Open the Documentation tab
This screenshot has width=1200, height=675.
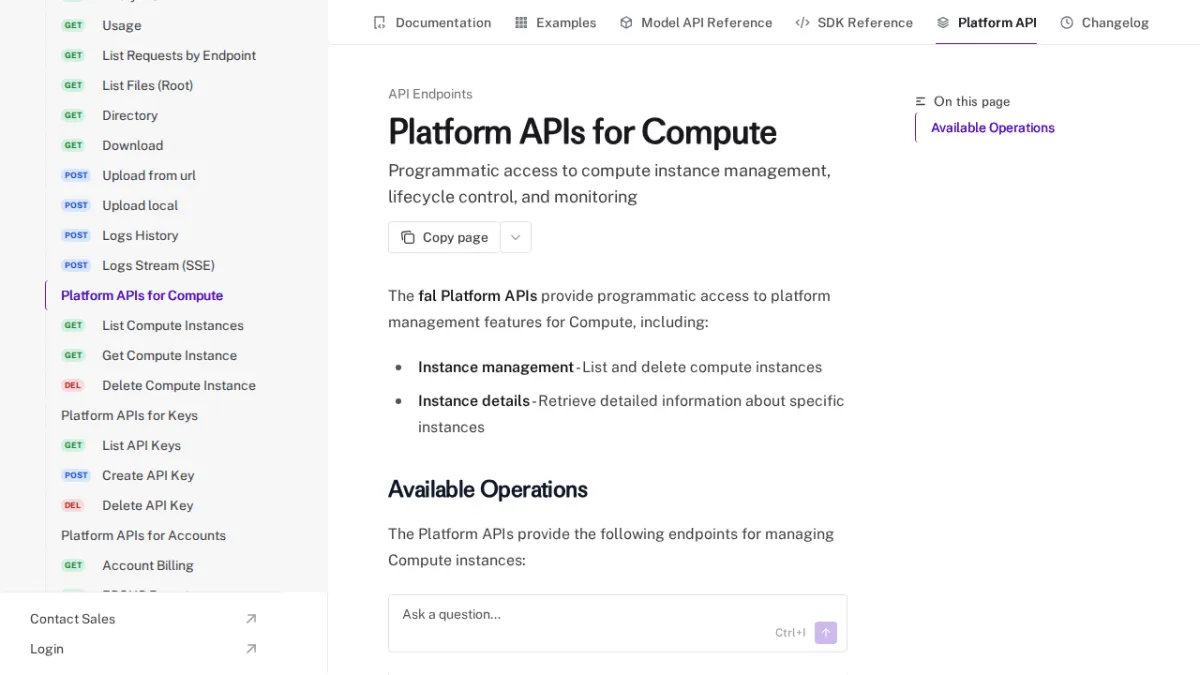[x=432, y=22]
